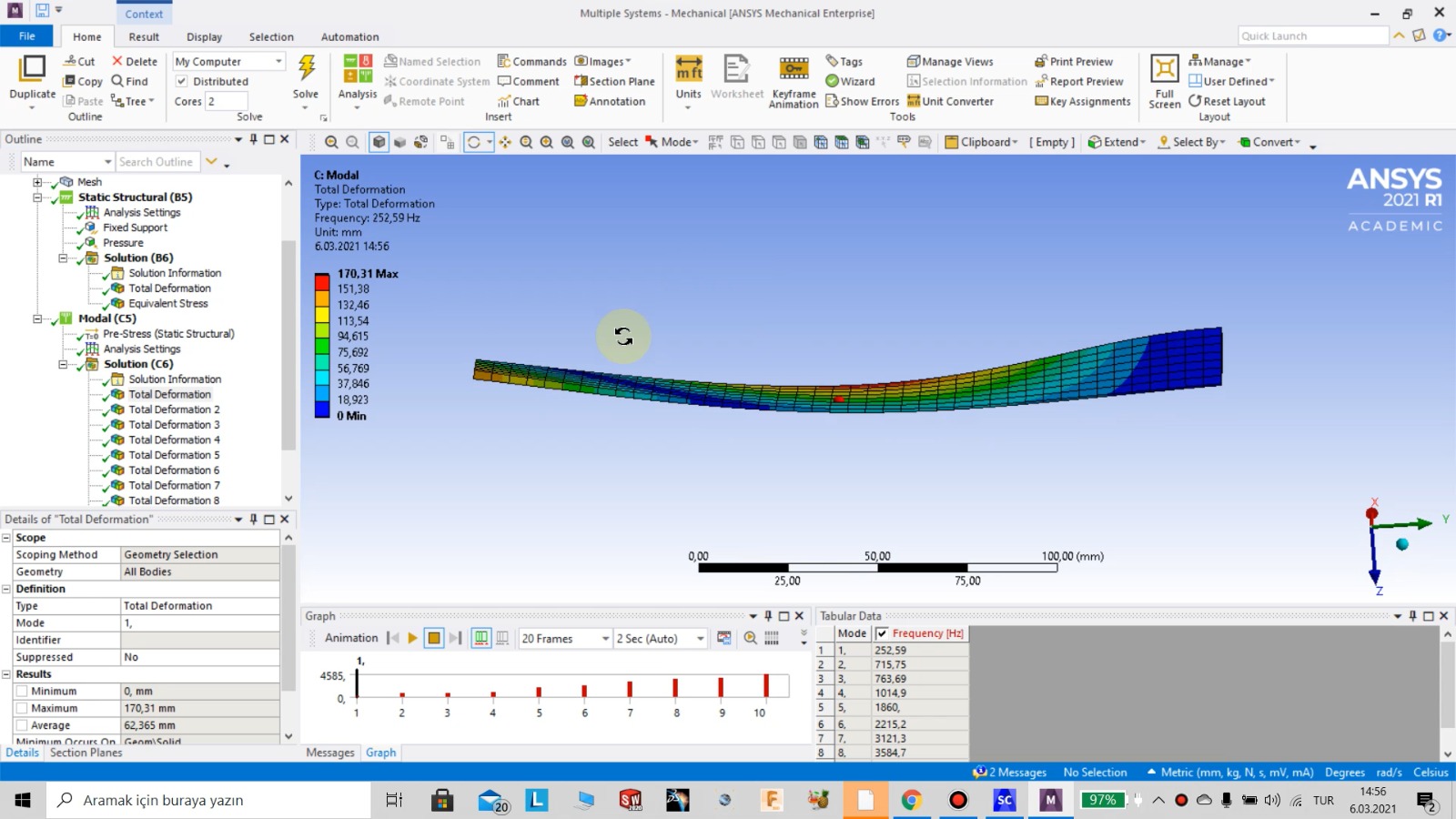This screenshot has width=1456, height=819.
Task: Open the File menu
Action: point(27,36)
